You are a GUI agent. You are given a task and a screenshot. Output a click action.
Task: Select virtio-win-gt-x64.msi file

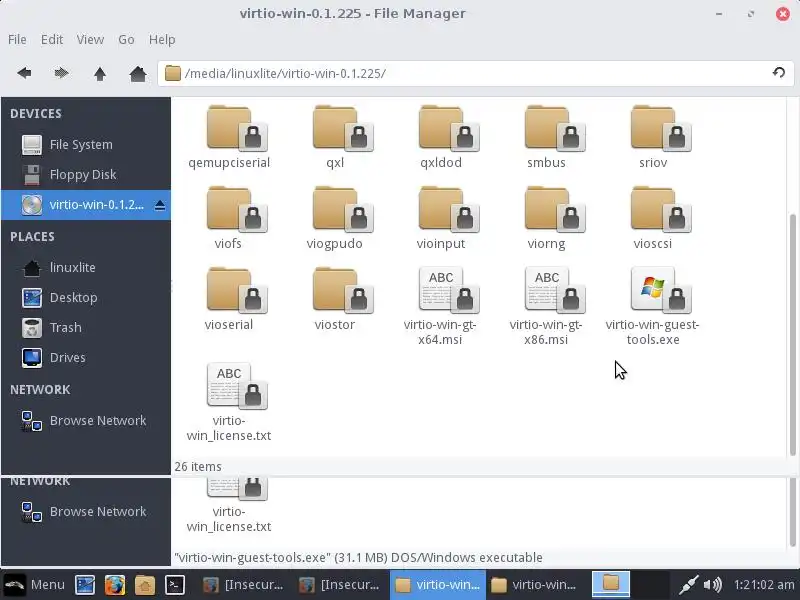click(441, 306)
